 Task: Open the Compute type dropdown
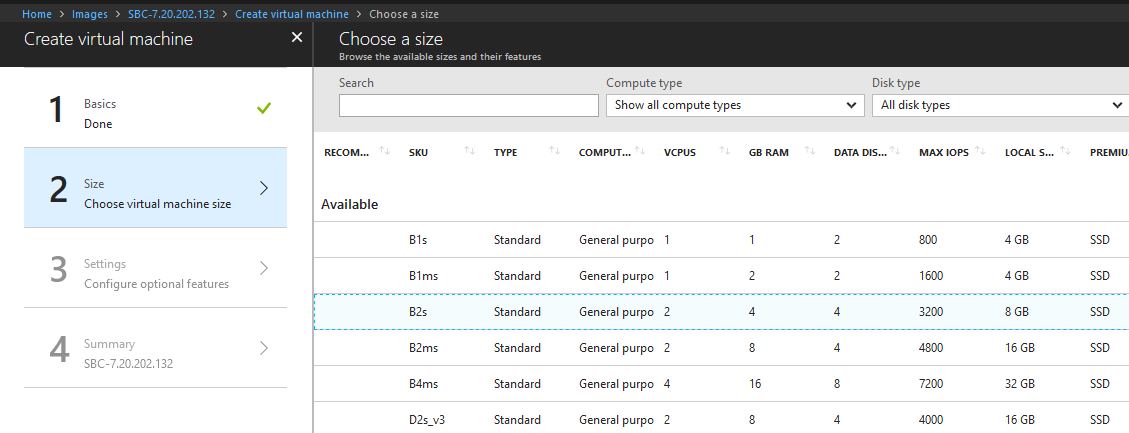(x=735, y=105)
